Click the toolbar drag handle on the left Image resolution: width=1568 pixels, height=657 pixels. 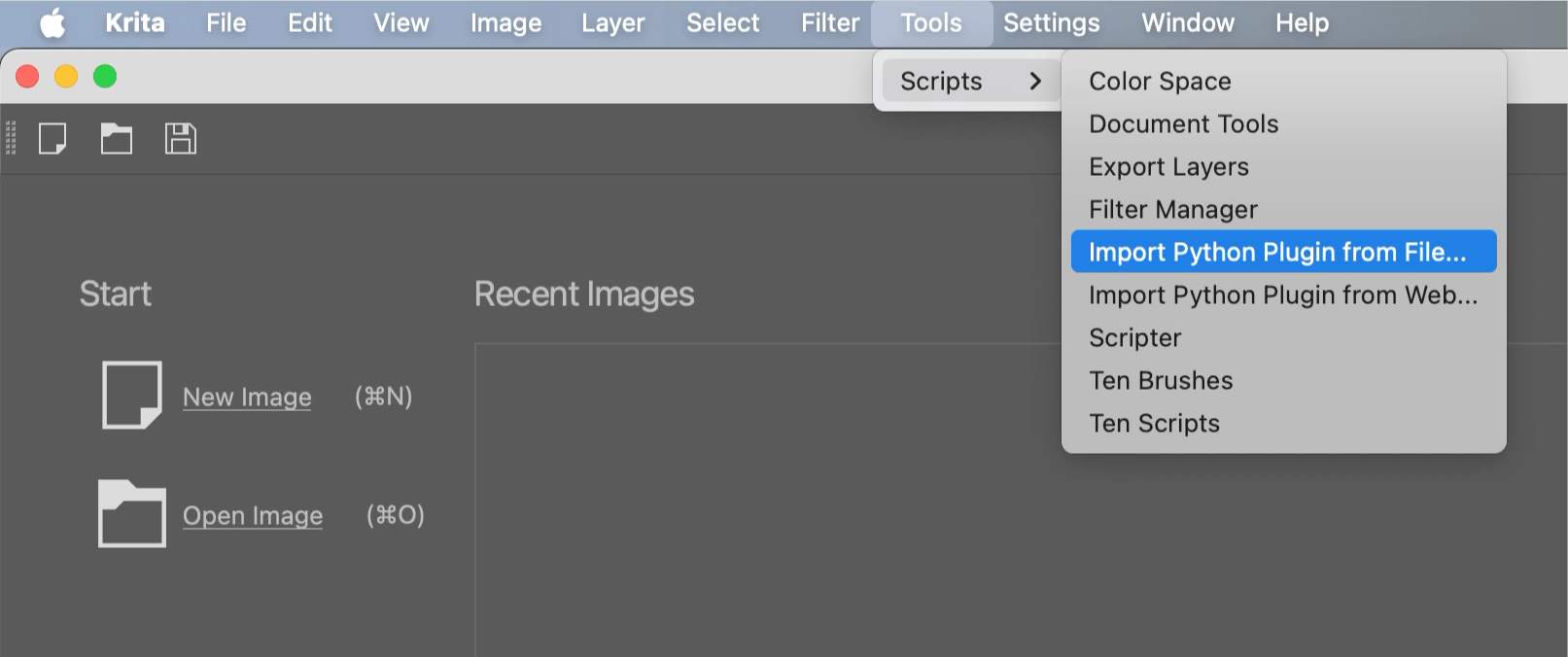(12, 138)
